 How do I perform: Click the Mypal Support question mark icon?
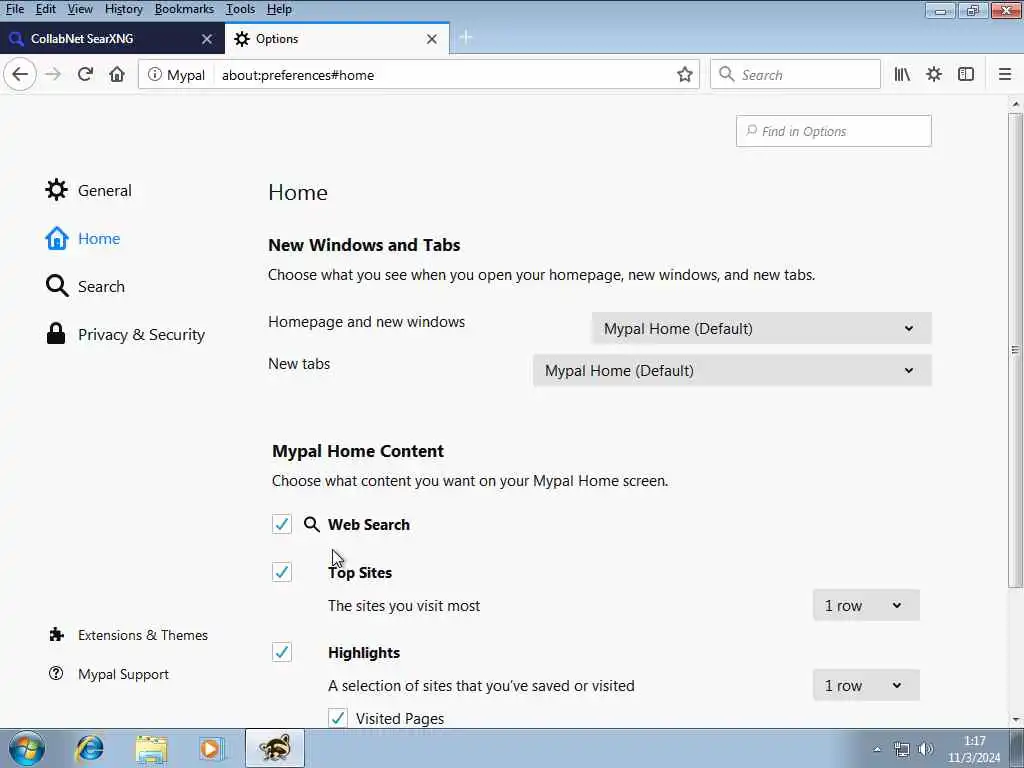tap(56, 673)
